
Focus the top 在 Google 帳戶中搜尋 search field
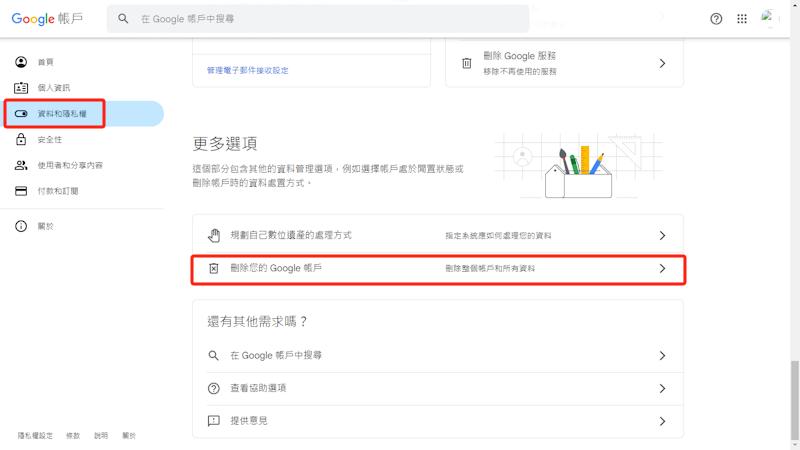pos(318,19)
